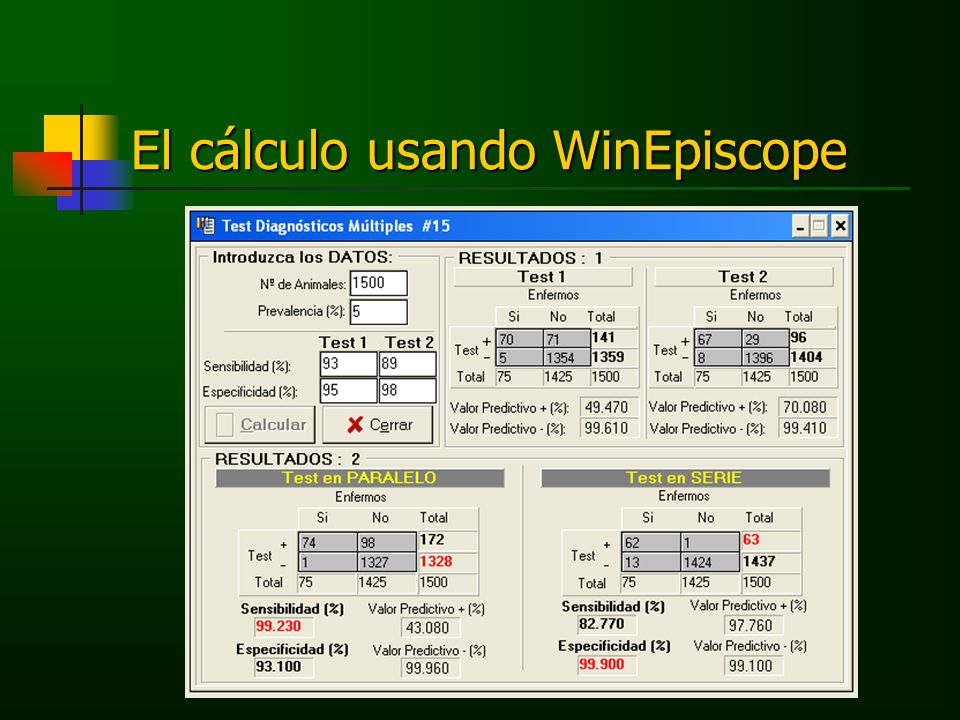This screenshot has height=720, width=960.
Task: Click parallel test total 172
Action: pyautogui.click(x=432, y=540)
